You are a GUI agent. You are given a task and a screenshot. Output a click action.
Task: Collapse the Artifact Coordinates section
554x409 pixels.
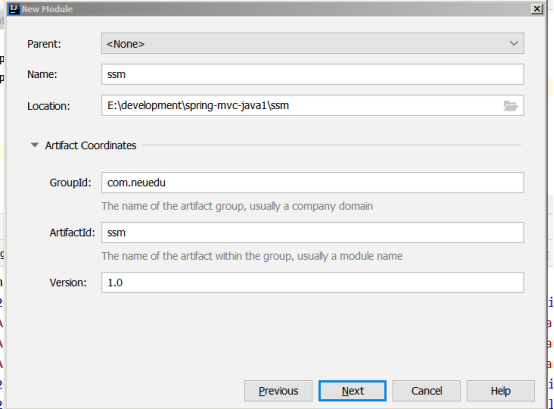tap(35, 145)
